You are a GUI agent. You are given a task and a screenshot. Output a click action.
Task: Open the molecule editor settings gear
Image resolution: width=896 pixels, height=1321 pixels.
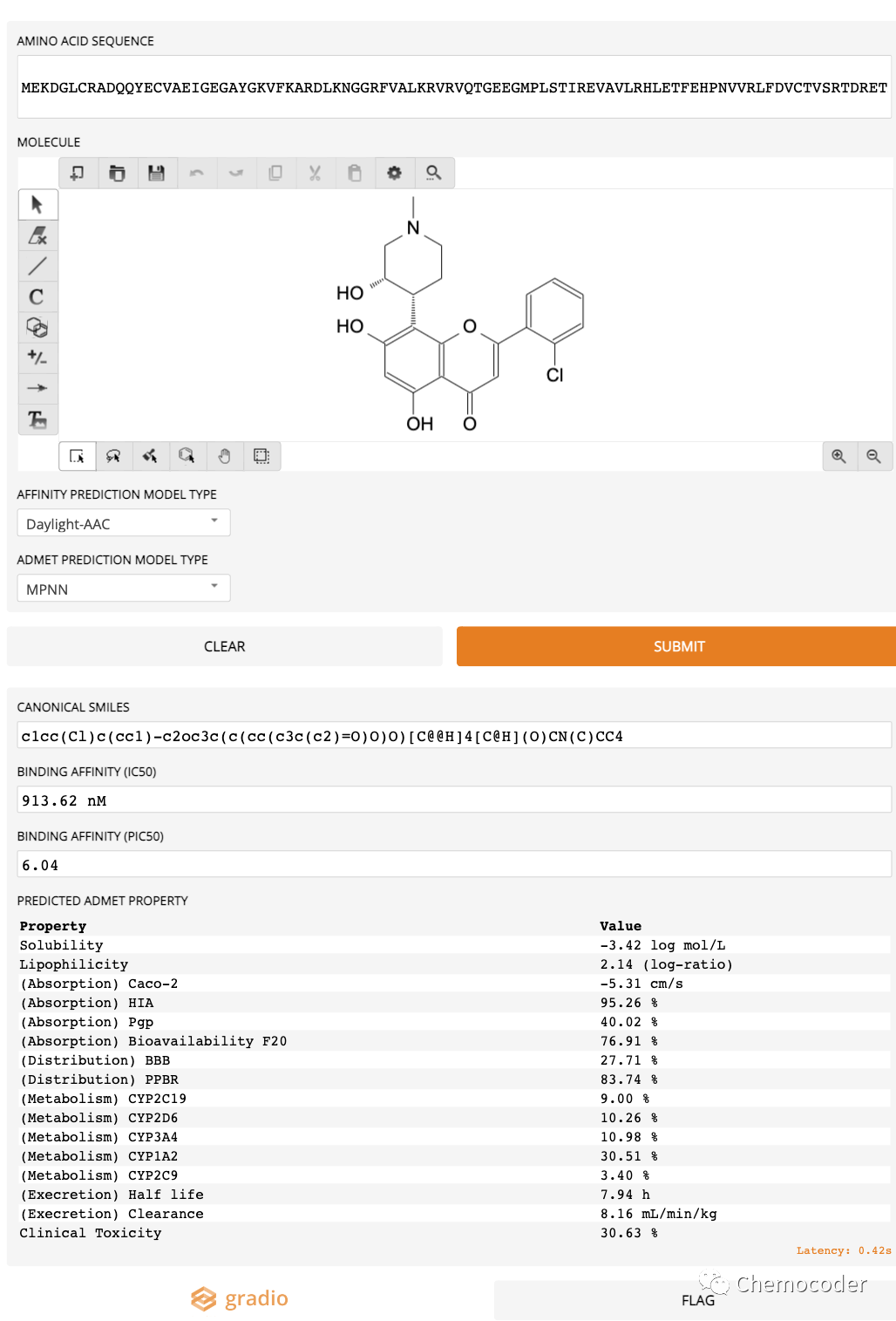pyautogui.click(x=394, y=173)
